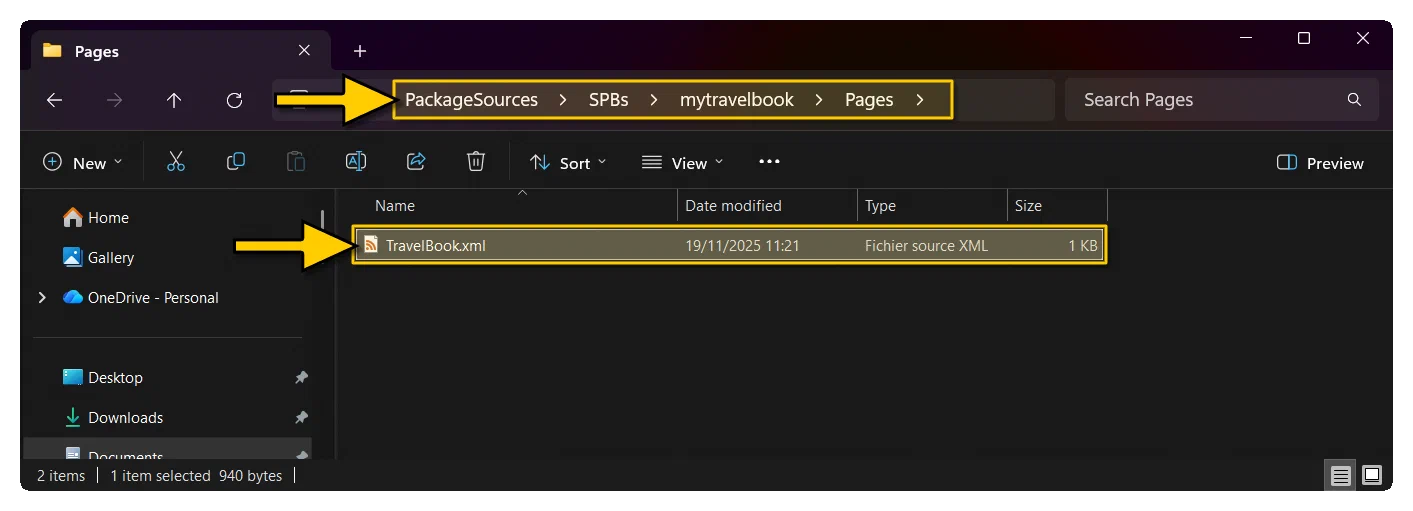Click the TravelBook.xml file icon
The width and height of the screenshot is (1413, 511).
click(x=371, y=245)
